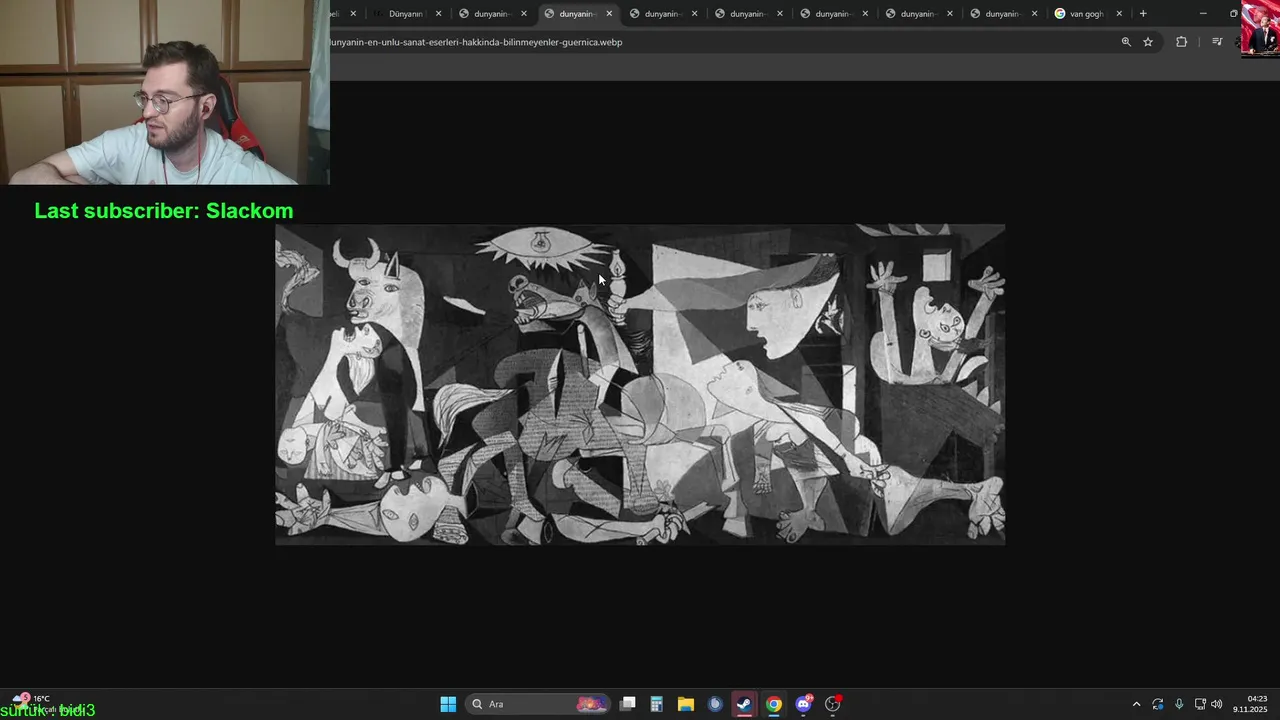The height and width of the screenshot is (720, 1280).
Task: Click the guernica.webp address bar URL
Action: [x=476, y=42]
